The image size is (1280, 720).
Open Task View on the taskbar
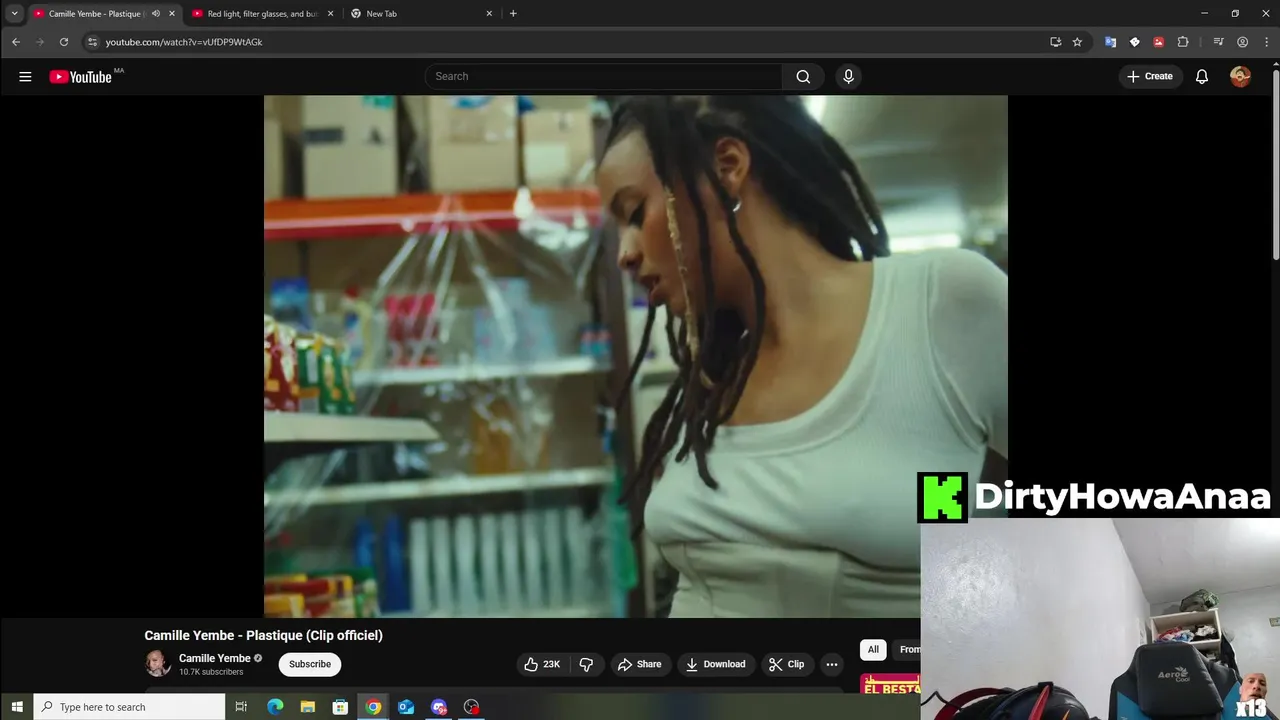241,707
